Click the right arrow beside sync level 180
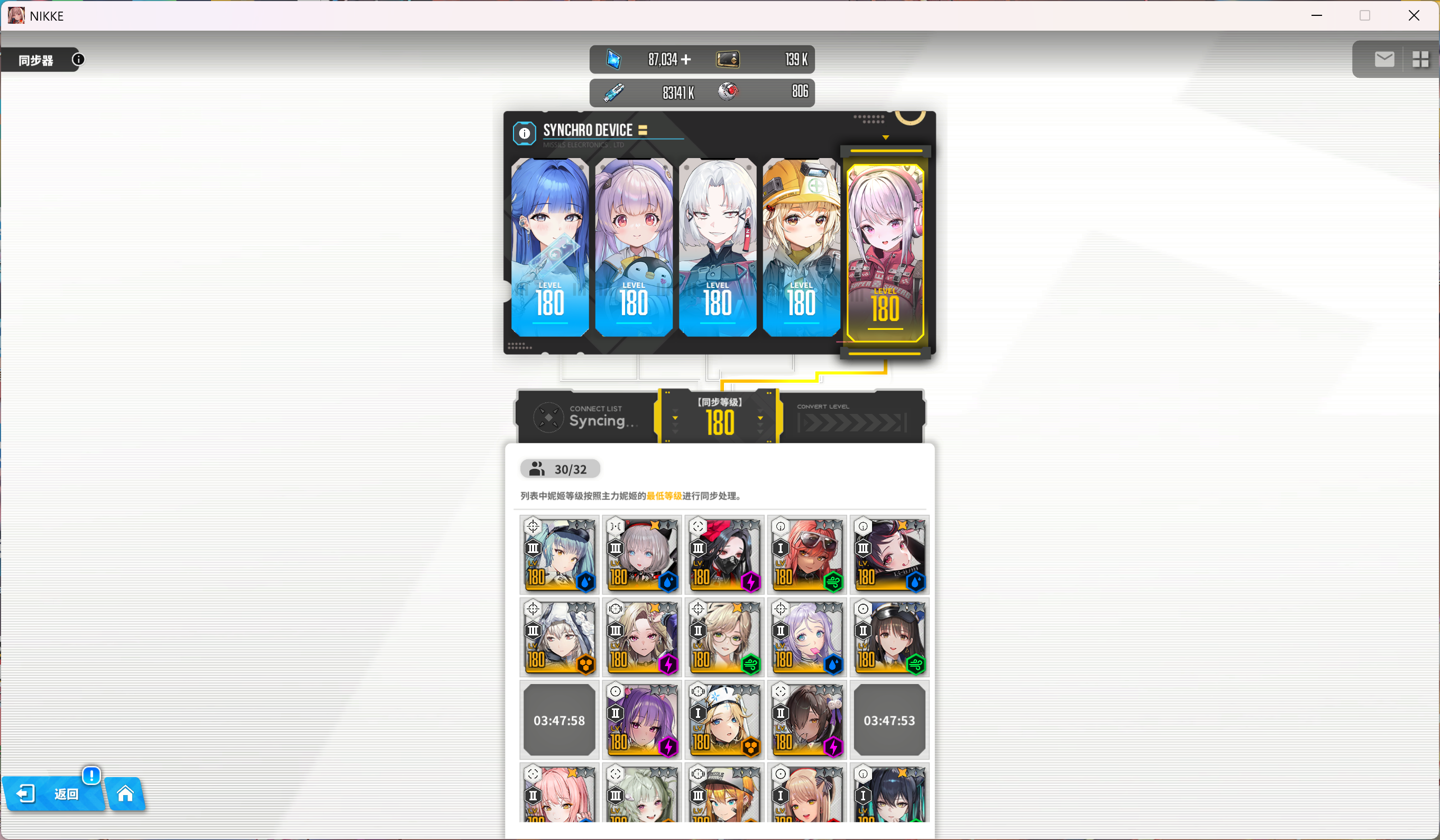Screen dimensions: 1440x840 (x=760, y=419)
